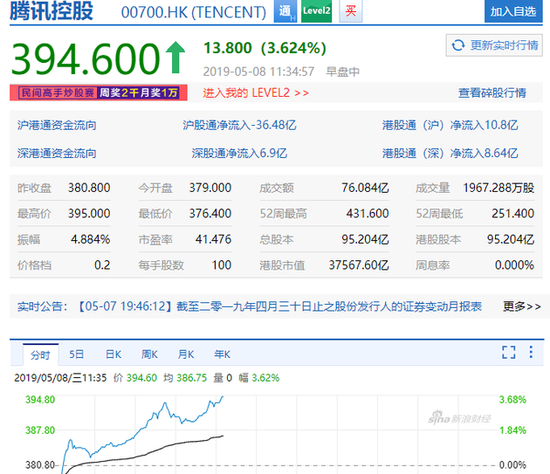Open the three-dot chart options menu
The image size is (550, 474).
pyautogui.click(x=531, y=352)
